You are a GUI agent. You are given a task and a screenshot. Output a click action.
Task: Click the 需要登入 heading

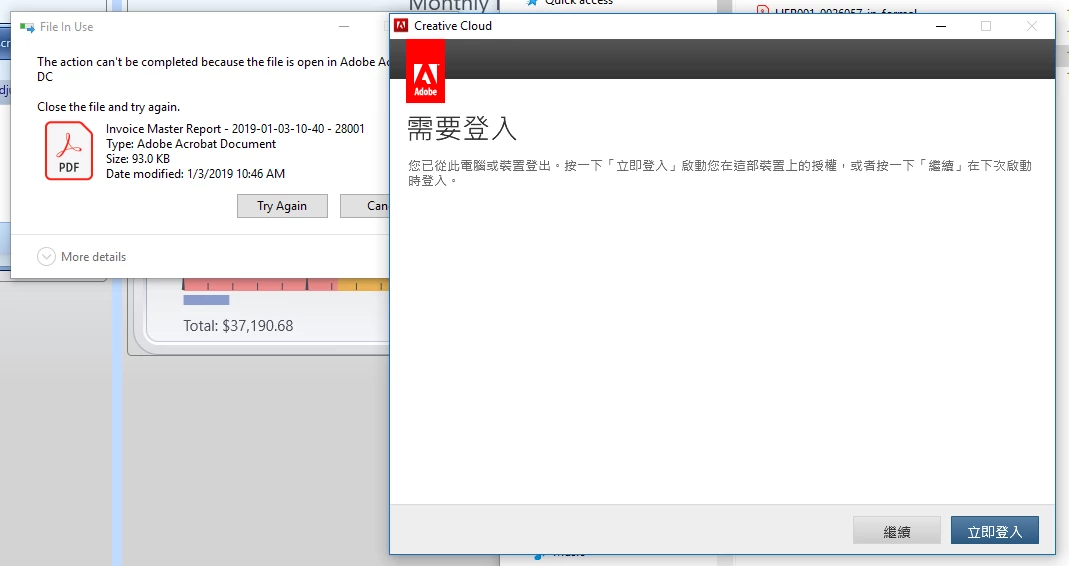pyautogui.click(x=462, y=128)
